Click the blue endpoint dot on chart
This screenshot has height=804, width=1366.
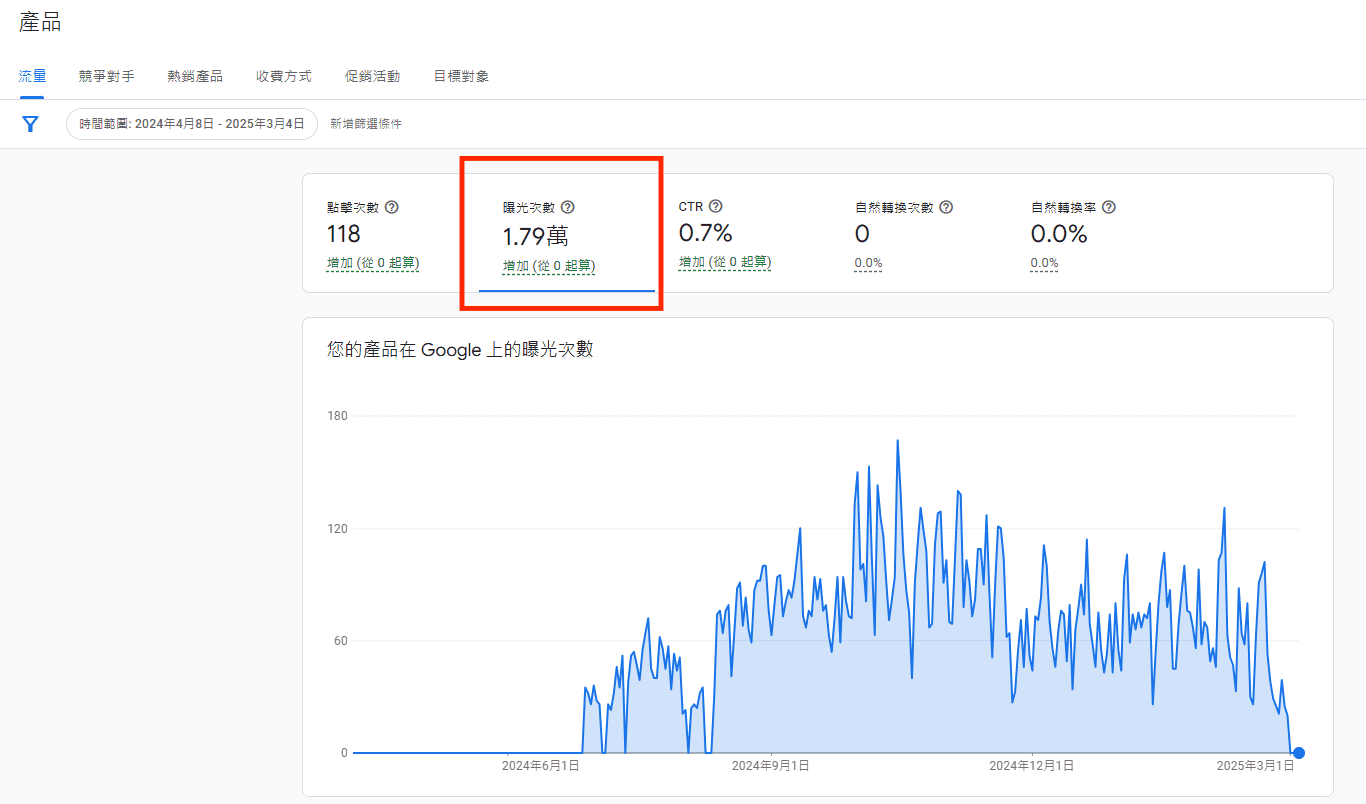point(1298,753)
